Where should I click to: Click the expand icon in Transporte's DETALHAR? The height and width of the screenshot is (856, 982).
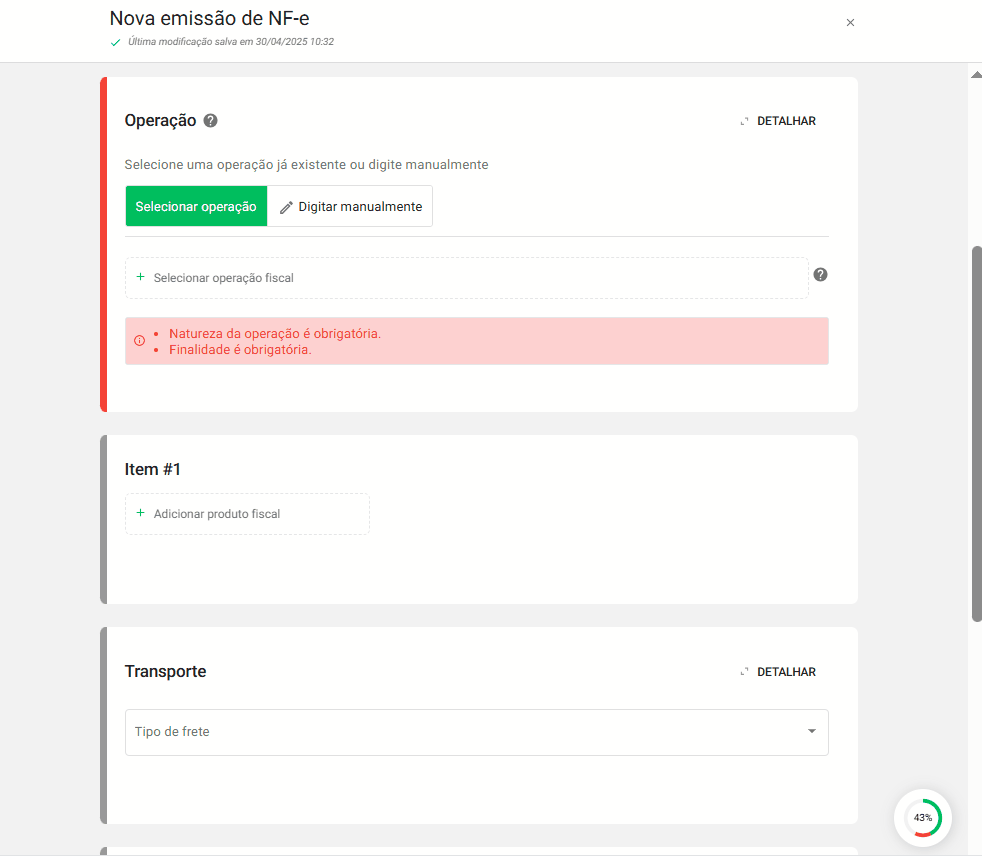(x=744, y=672)
